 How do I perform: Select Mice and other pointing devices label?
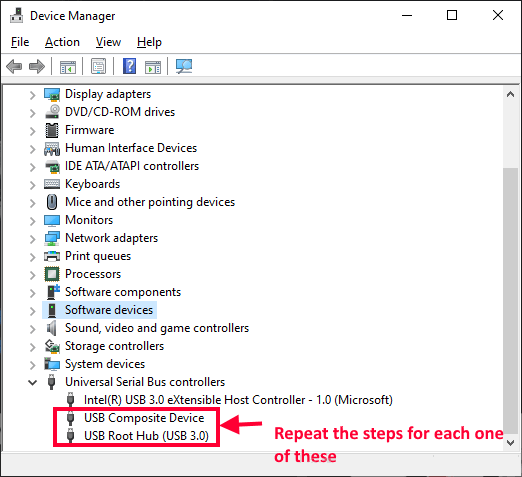click(150, 202)
